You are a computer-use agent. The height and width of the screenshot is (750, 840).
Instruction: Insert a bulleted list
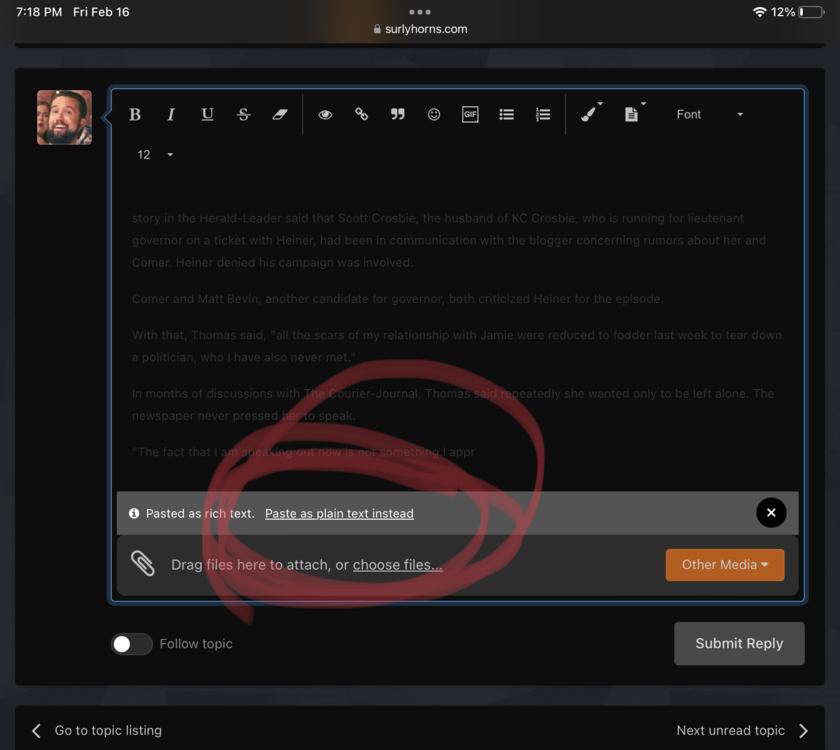(506, 115)
